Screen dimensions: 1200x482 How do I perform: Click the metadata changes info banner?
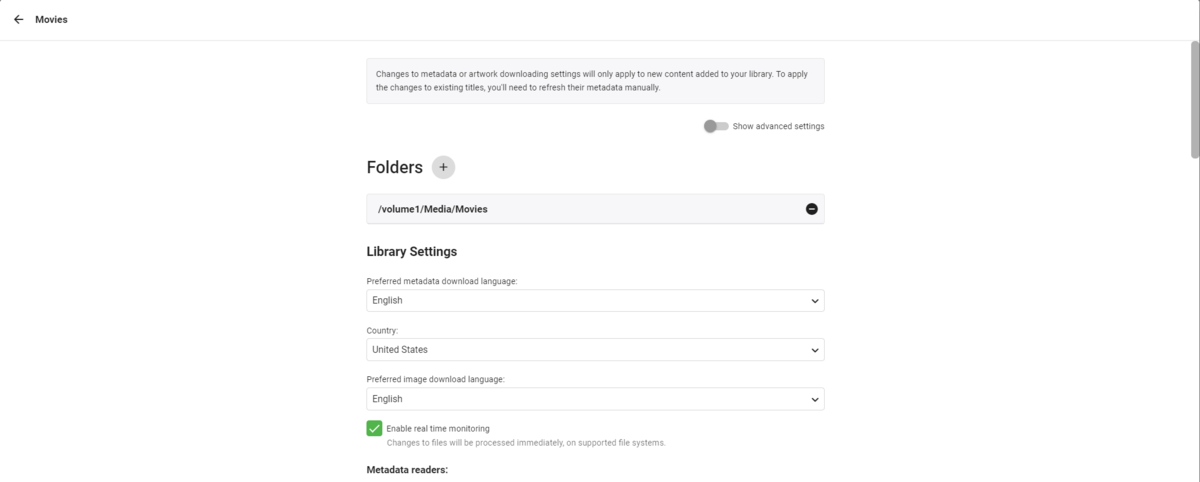point(595,81)
